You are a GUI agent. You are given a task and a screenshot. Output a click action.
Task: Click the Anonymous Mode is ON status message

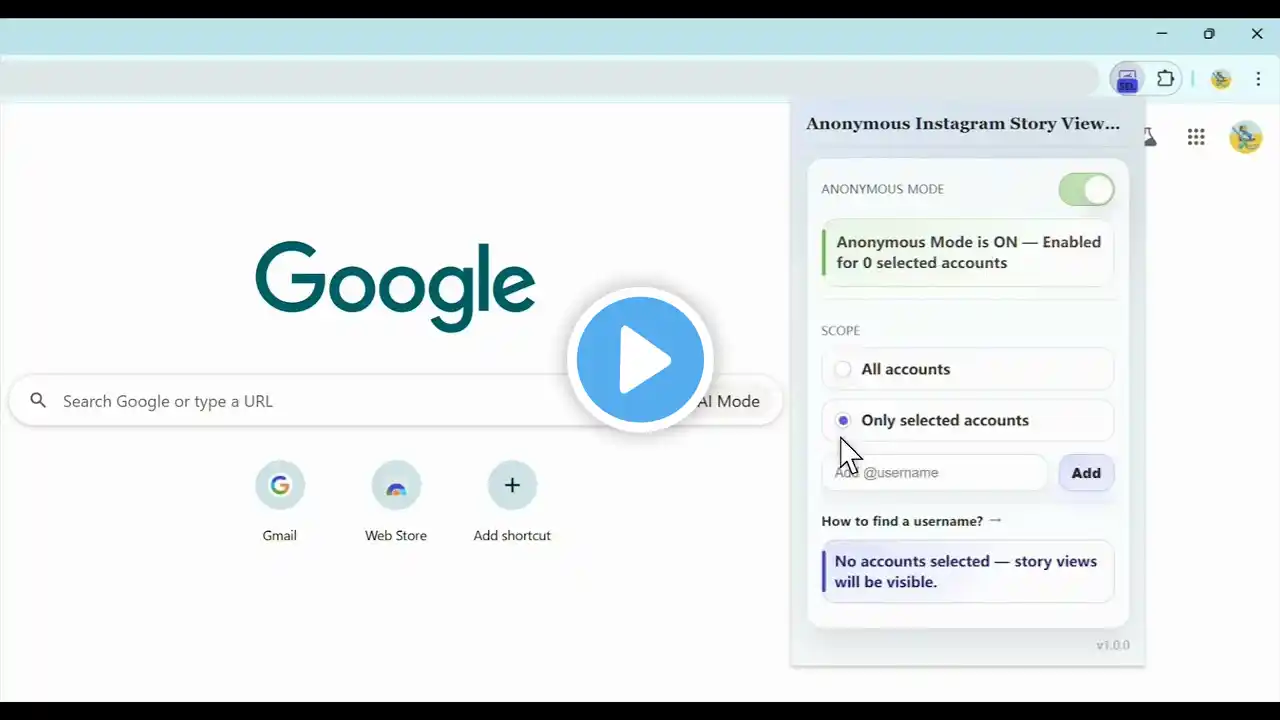tap(967, 253)
